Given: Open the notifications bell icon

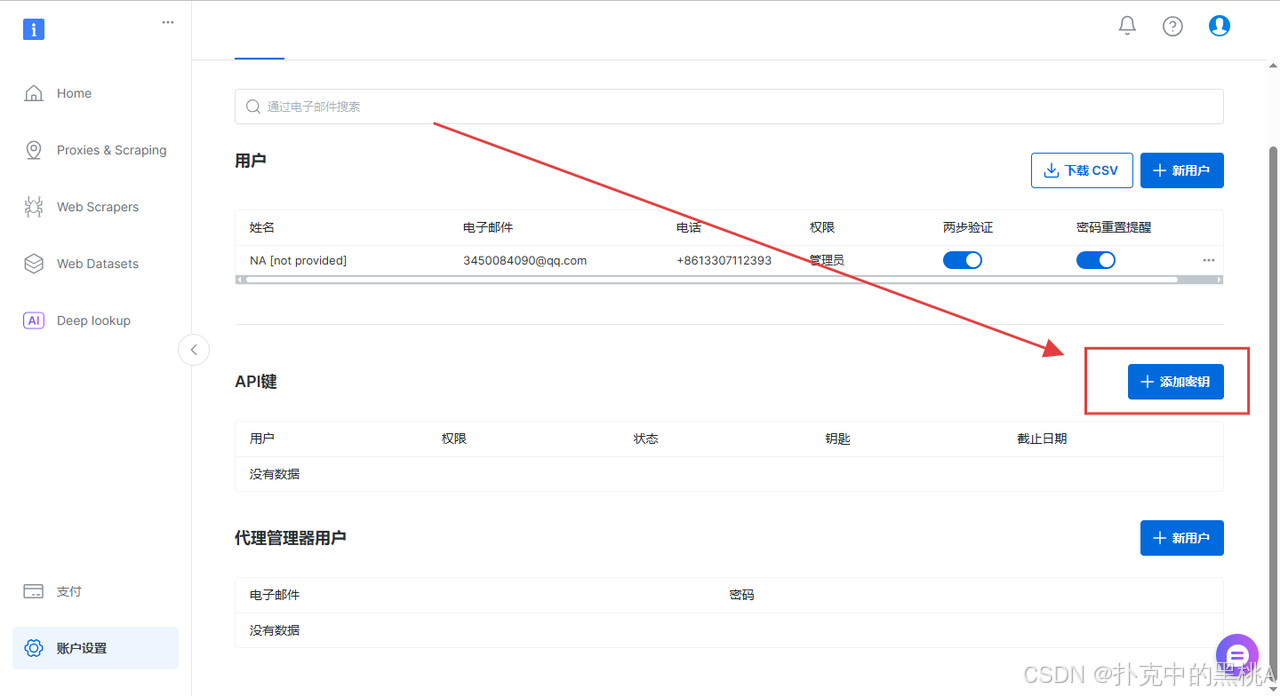Looking at the screenshot, I should coord(1127,26).
